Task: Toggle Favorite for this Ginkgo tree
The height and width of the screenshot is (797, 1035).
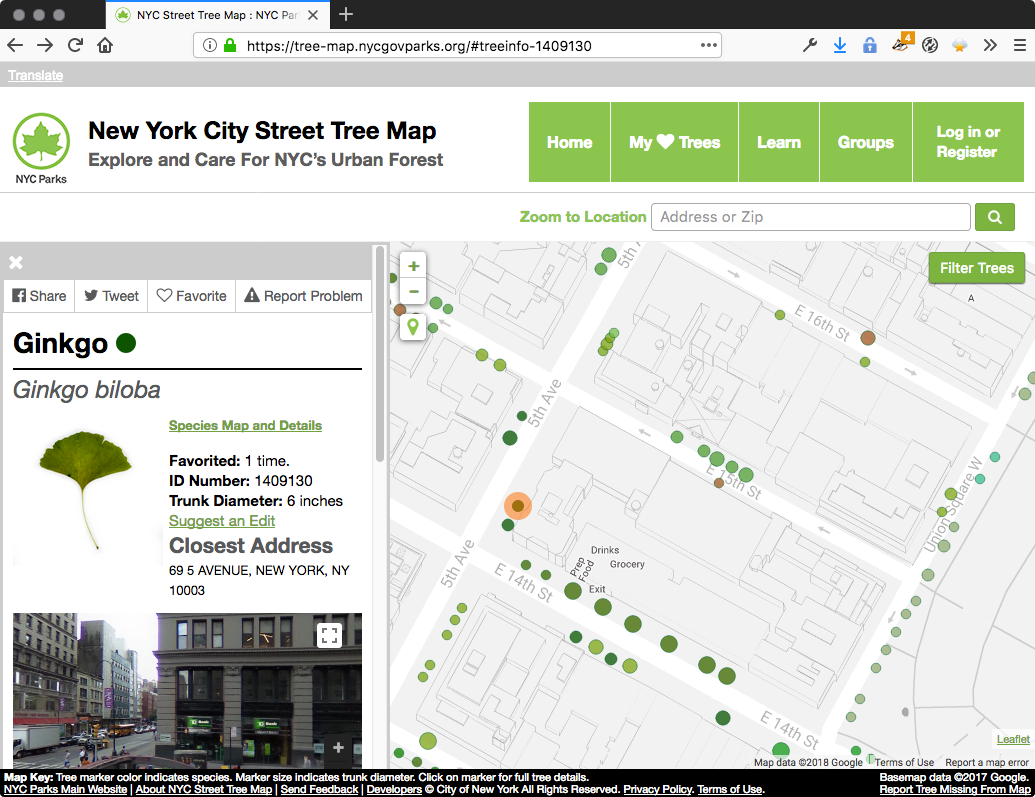Action: 192,296
